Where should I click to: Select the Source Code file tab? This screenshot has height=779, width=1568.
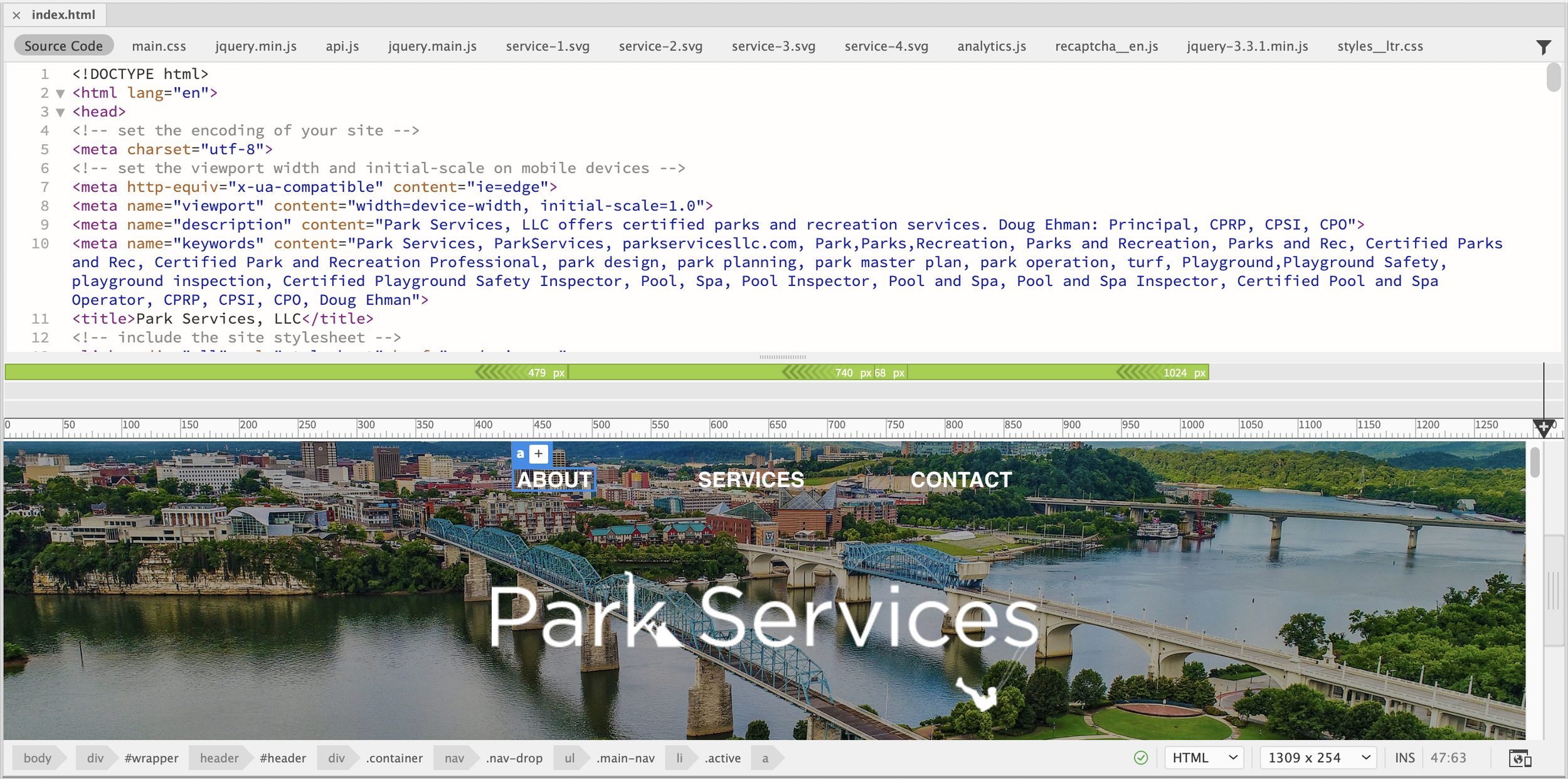tap(63, 46)
